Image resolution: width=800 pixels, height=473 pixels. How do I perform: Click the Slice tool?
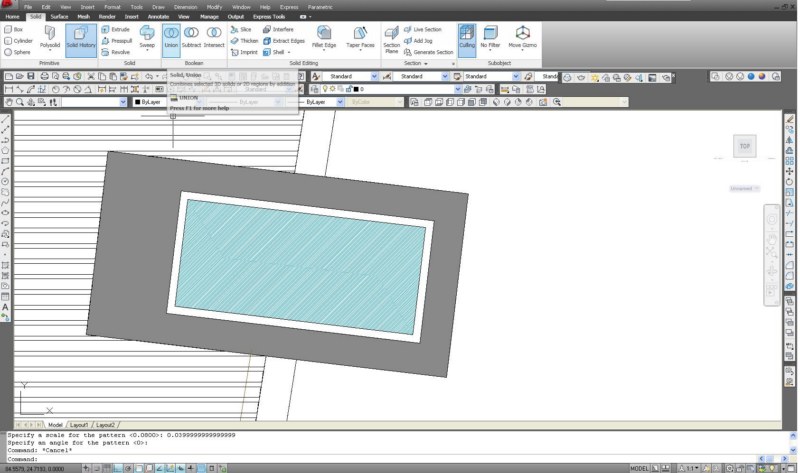click(241, 30)
